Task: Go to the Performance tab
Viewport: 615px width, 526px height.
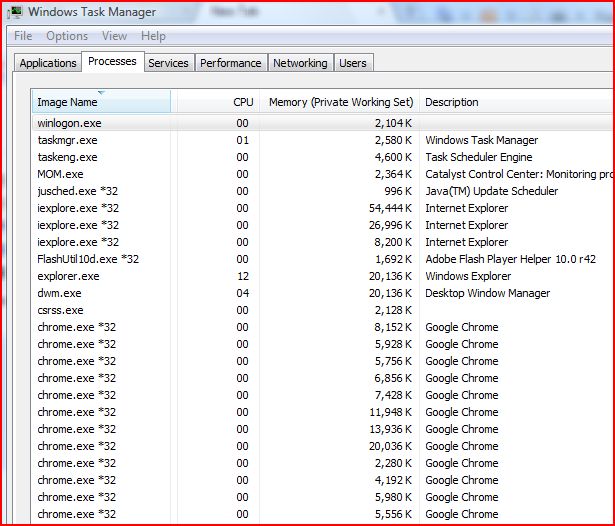Action: [x=231, y=63]
